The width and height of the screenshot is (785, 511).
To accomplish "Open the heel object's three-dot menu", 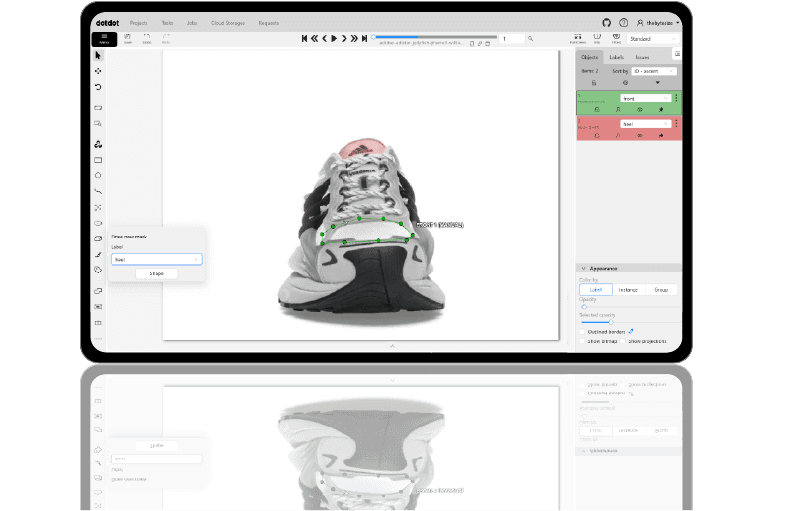I will (676, 123).
